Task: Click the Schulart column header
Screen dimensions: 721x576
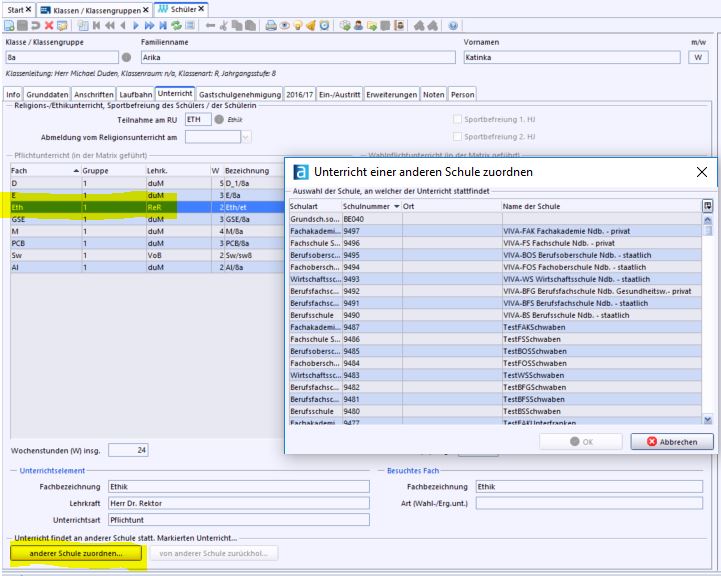Action: pos(315,206)
